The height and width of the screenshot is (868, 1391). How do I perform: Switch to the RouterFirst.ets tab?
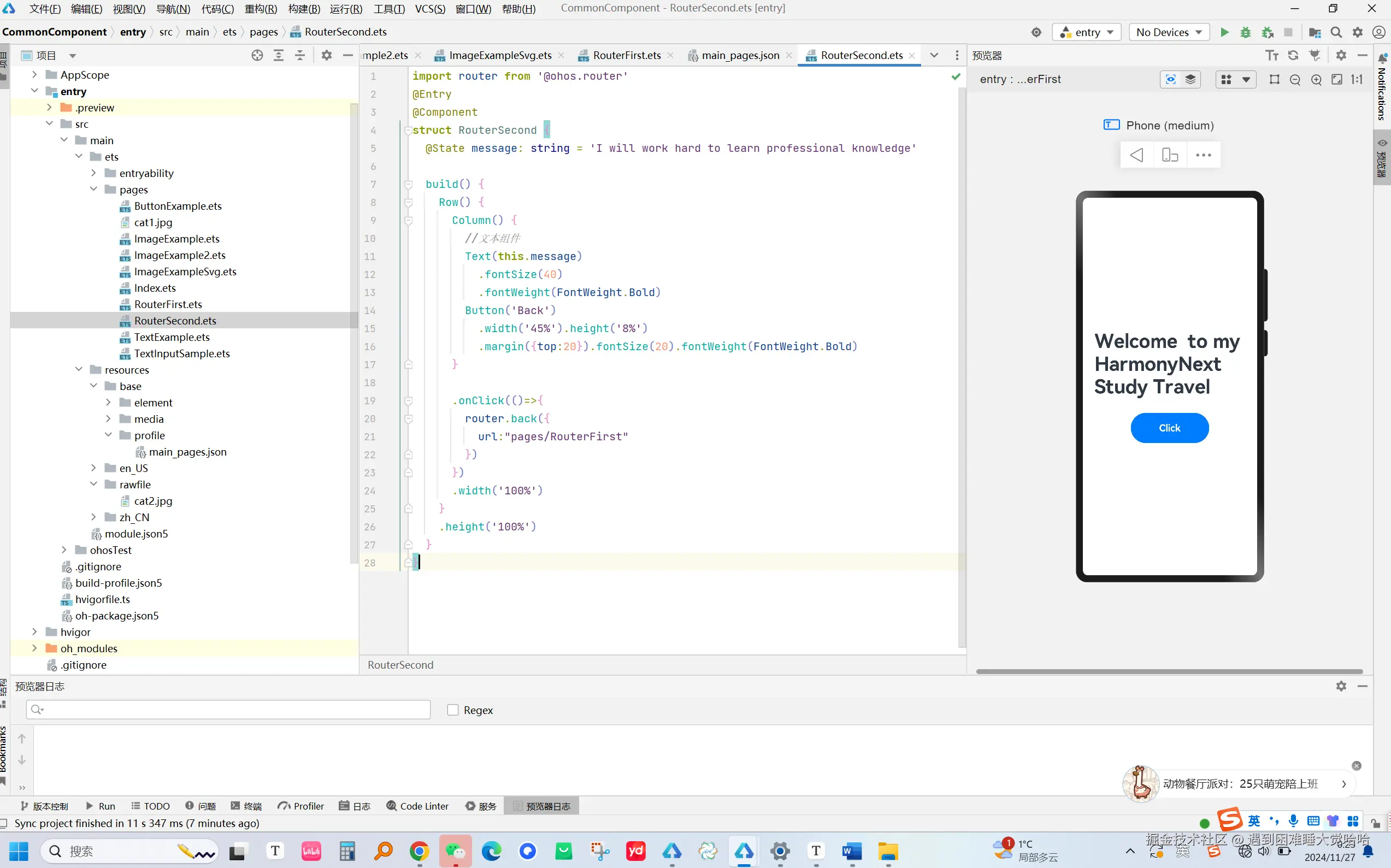pos(626,55)
